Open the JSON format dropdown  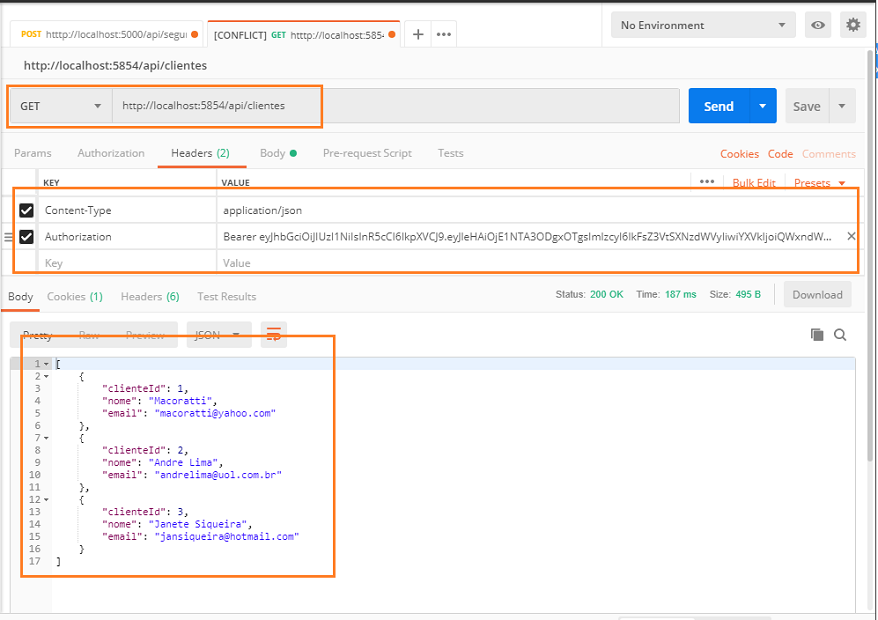pos(218,334)
